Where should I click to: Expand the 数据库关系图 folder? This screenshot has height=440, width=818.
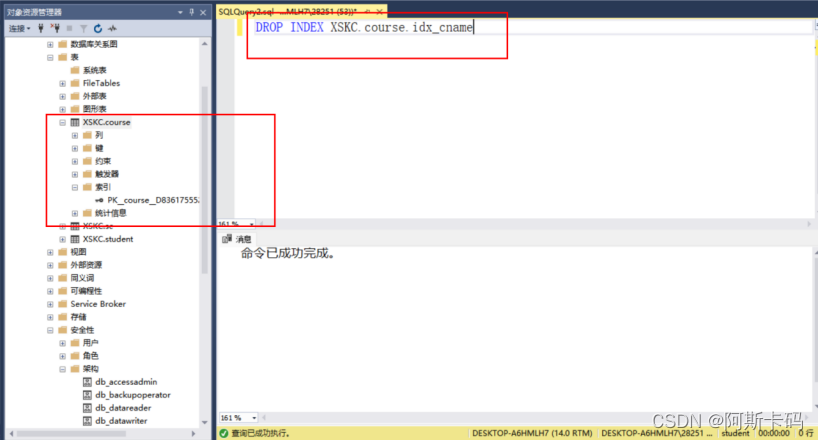click(50, 44)
